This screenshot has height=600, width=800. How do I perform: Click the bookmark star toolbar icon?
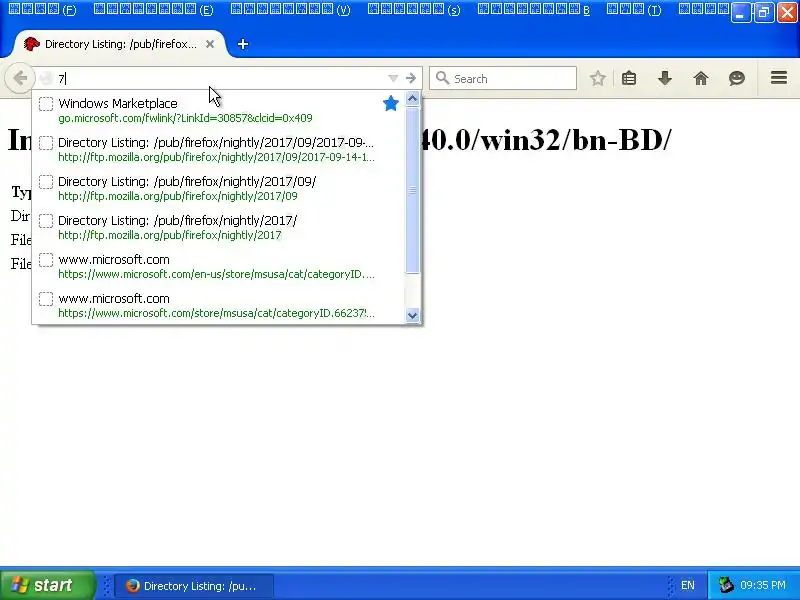pos(597,78)
